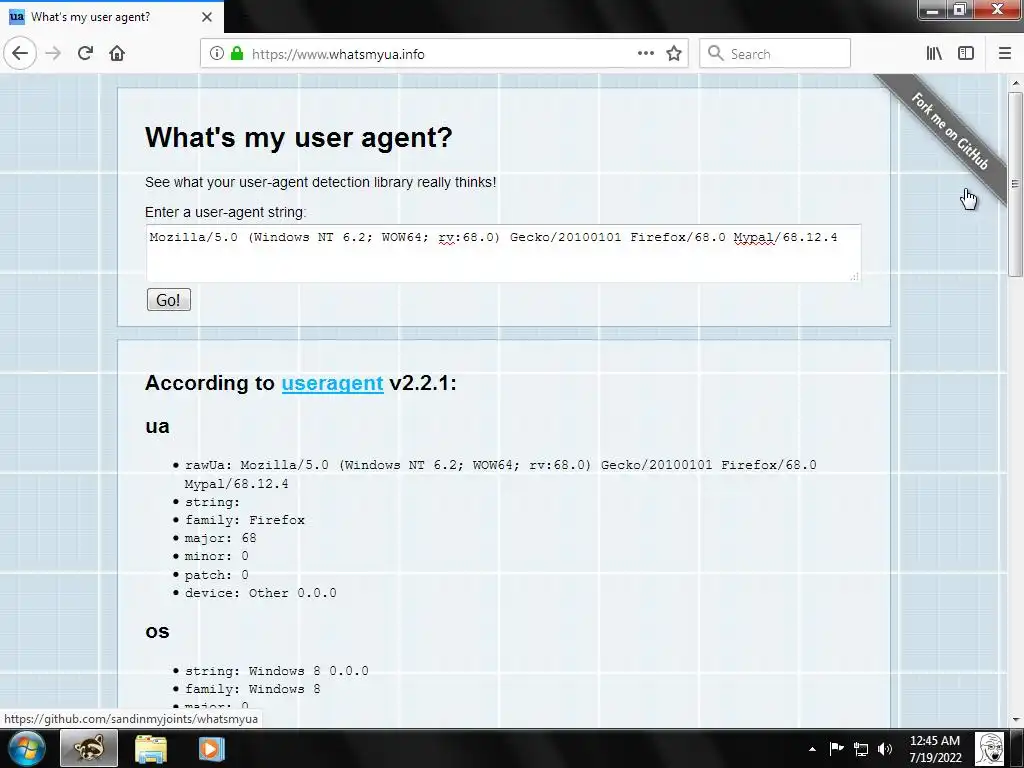Open the page actions three-dot menu

click(x=646, y=54)
